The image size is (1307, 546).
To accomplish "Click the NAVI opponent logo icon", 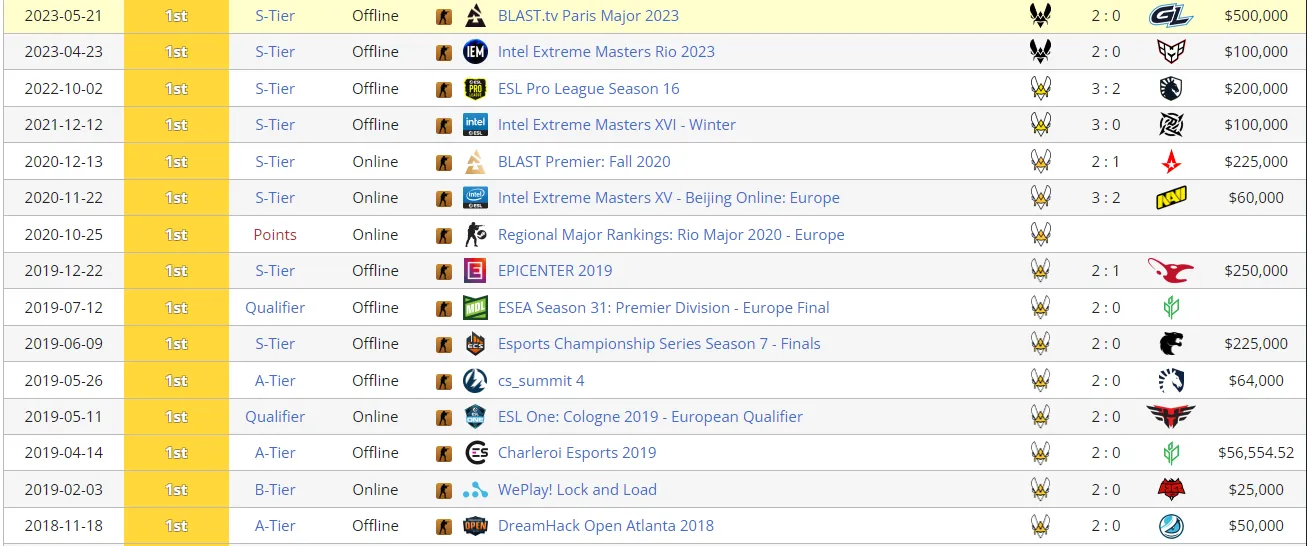I will 1171,198.
